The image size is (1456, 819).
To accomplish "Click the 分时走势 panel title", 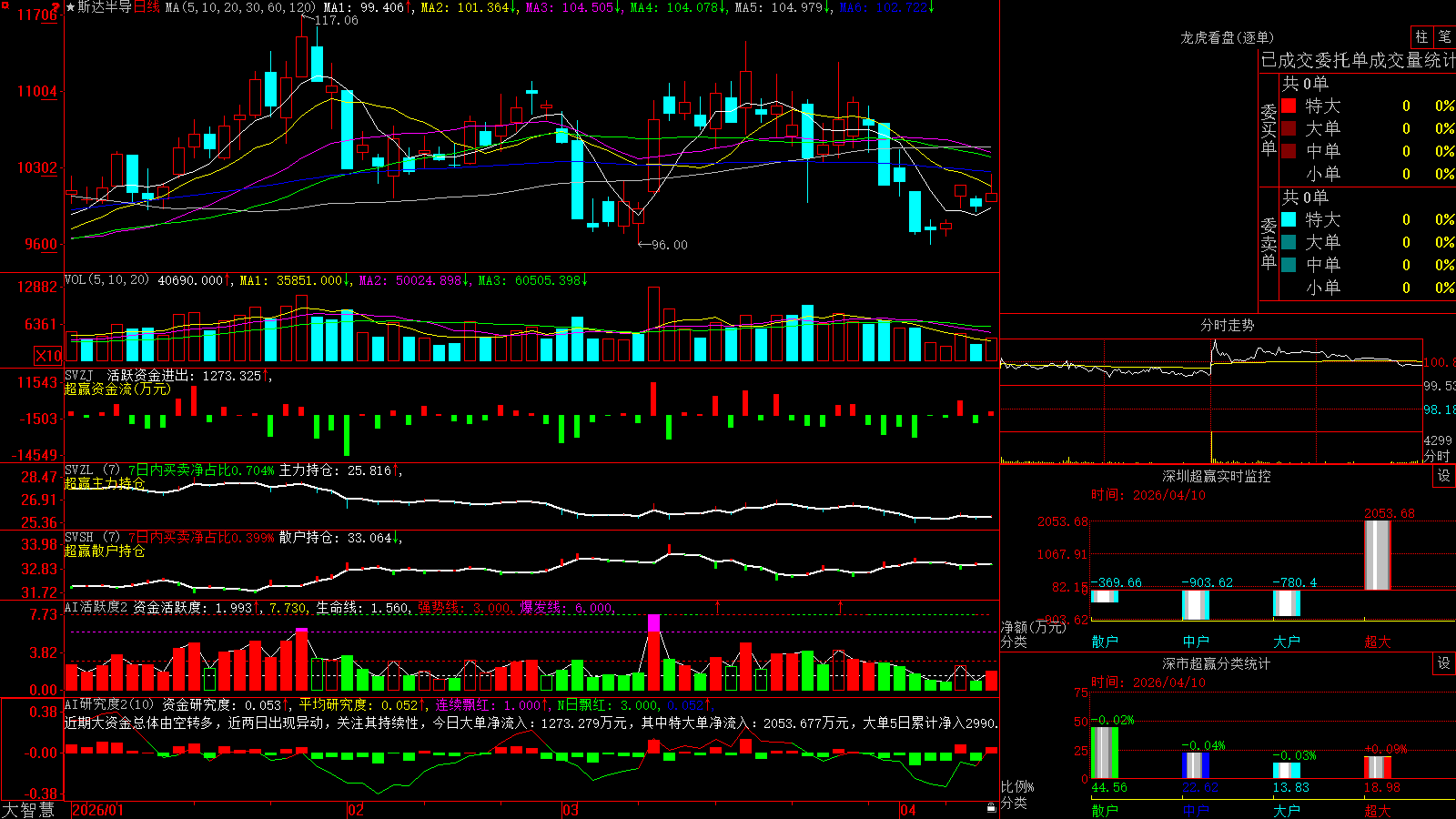I will pos(1227,325).
